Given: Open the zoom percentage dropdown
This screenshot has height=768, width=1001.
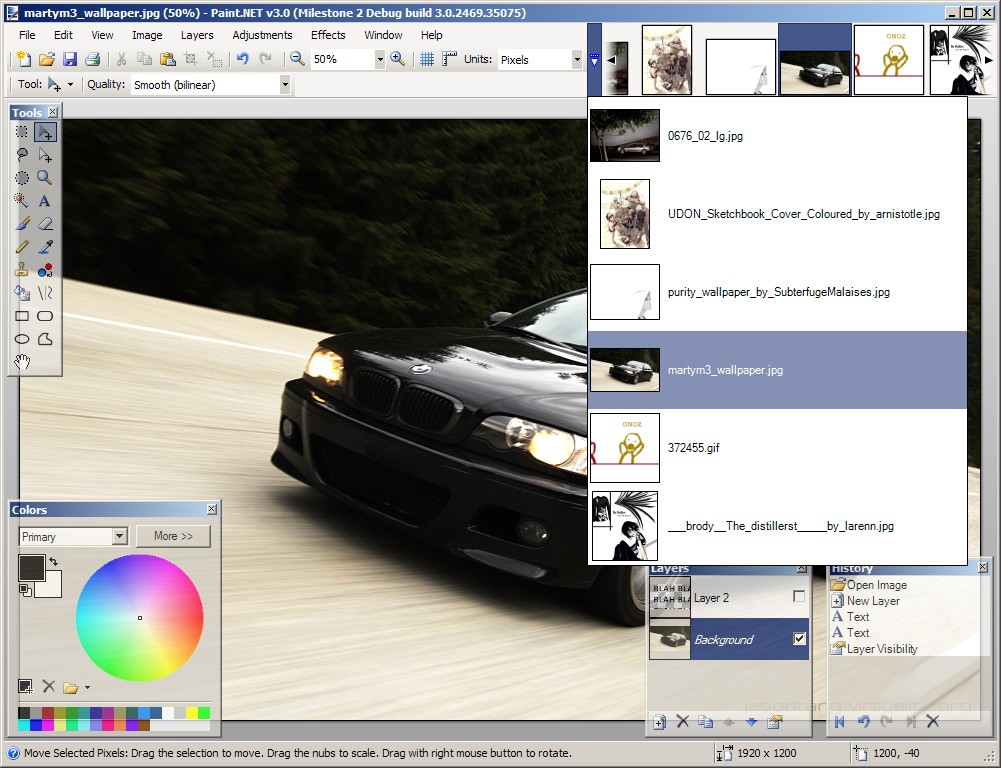Looking at the screenshot, I should 379,60.
